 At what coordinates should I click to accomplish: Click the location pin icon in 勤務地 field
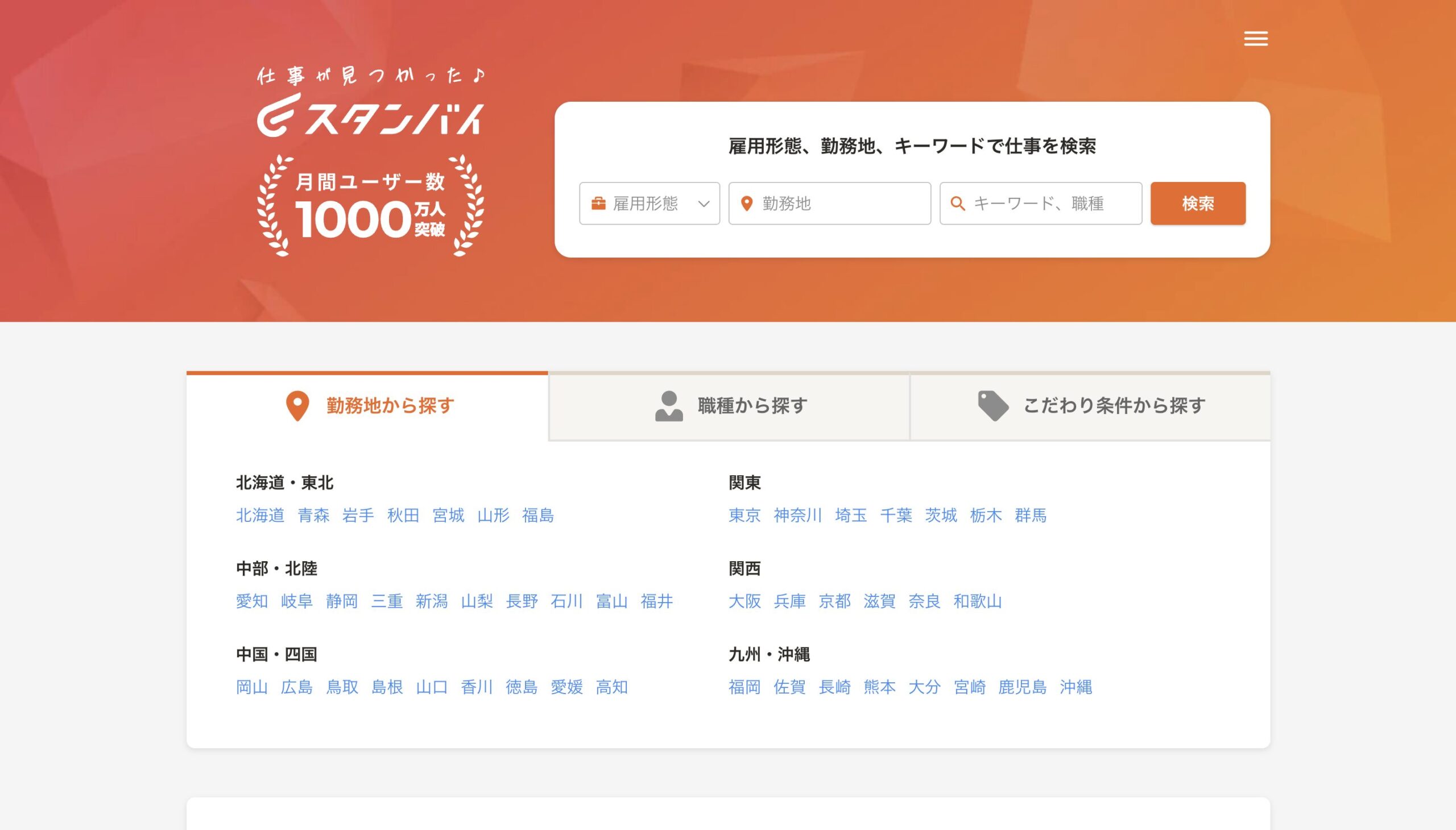point(746,204)
